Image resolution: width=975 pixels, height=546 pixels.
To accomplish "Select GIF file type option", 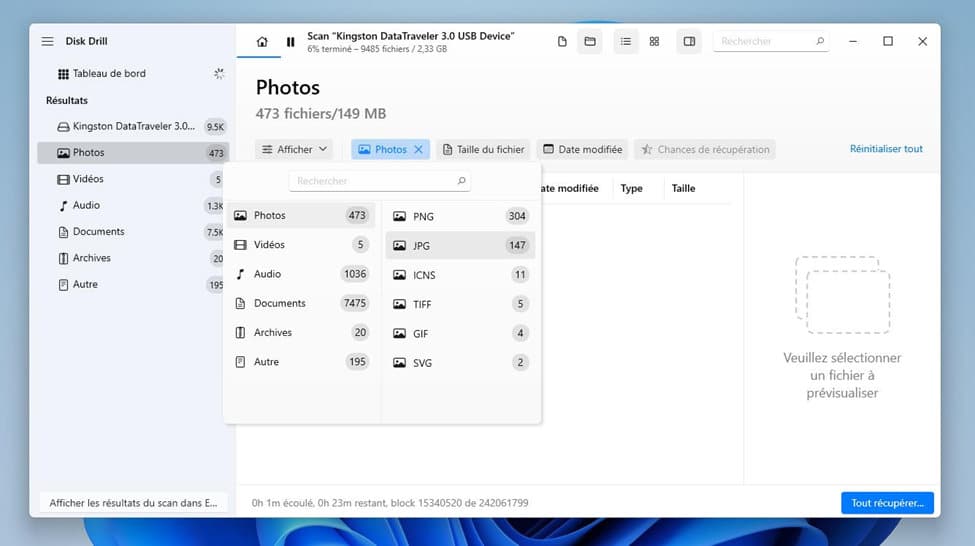I will (460, 333).
